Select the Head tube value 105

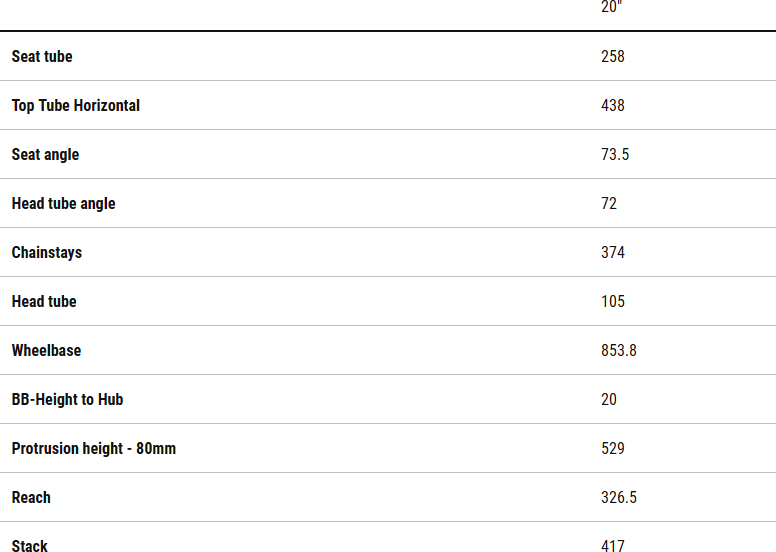click(x=613, y=302)
